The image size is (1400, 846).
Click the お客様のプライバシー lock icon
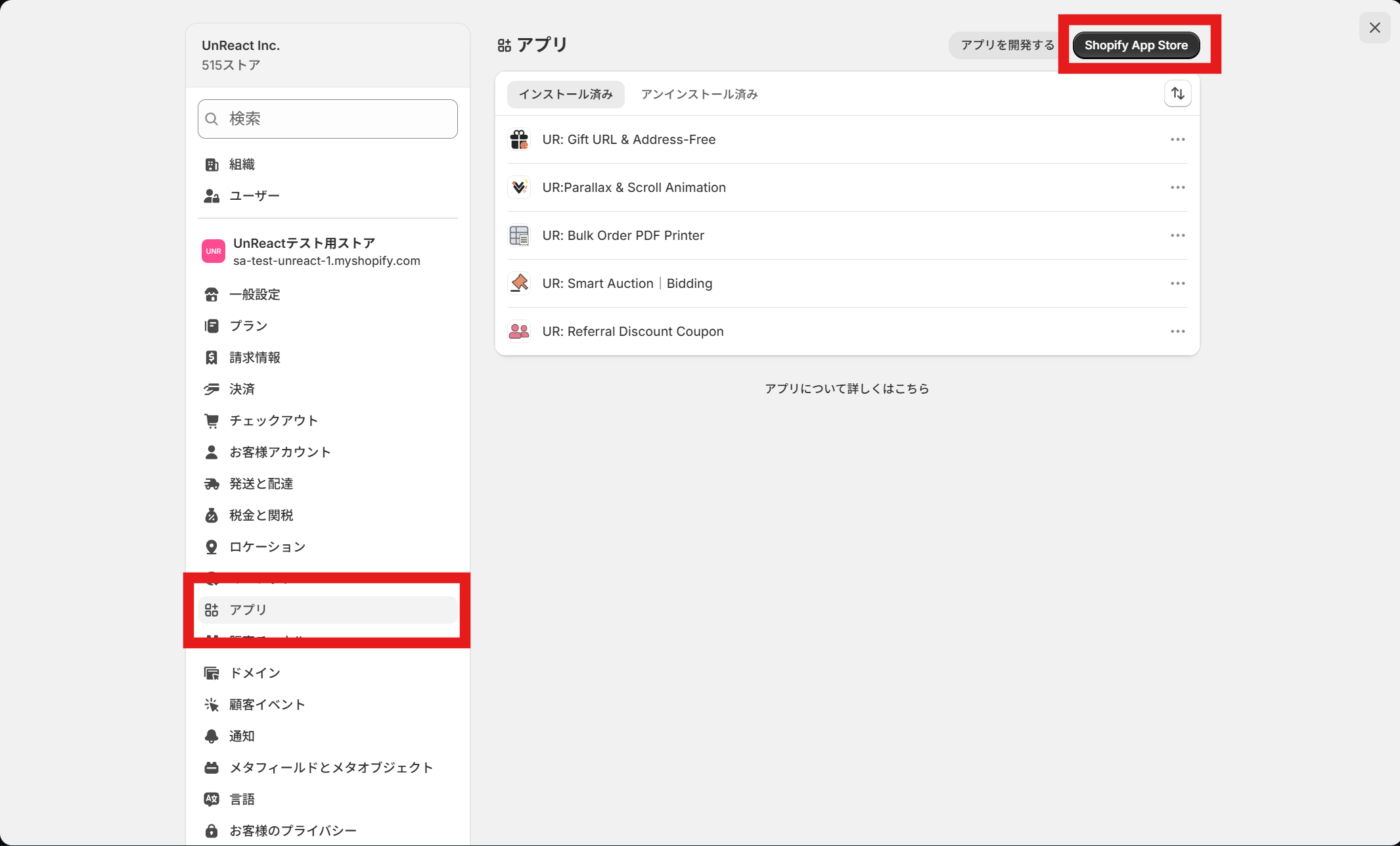212,831
